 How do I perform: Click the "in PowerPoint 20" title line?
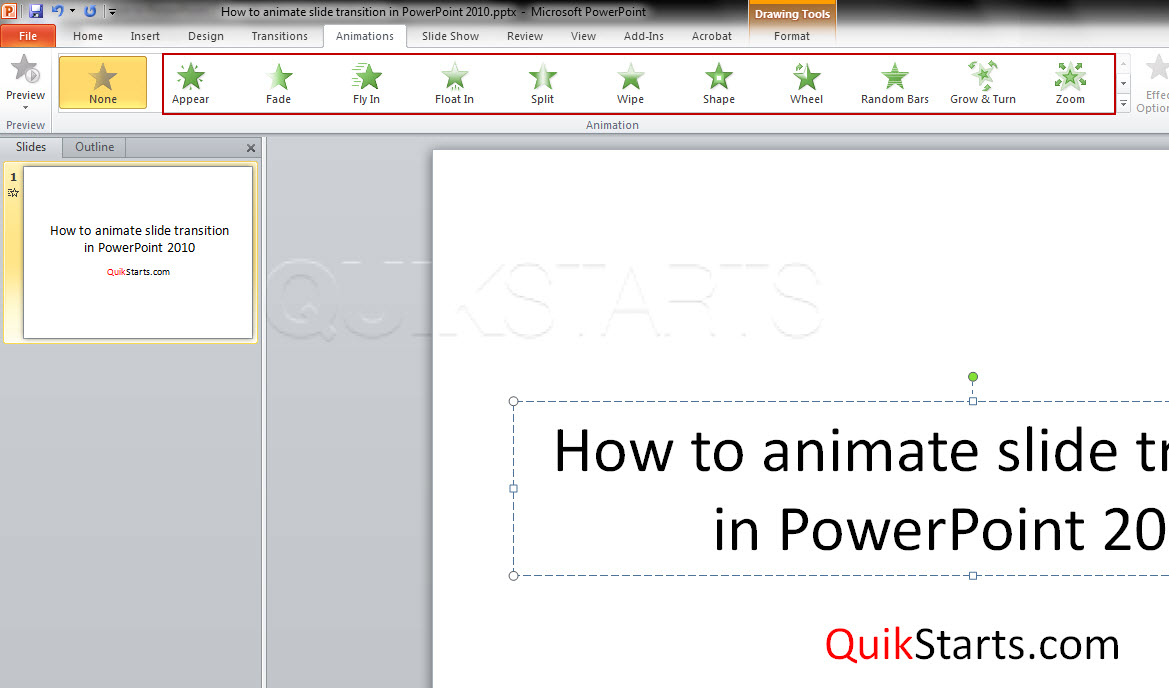[941, 530]
